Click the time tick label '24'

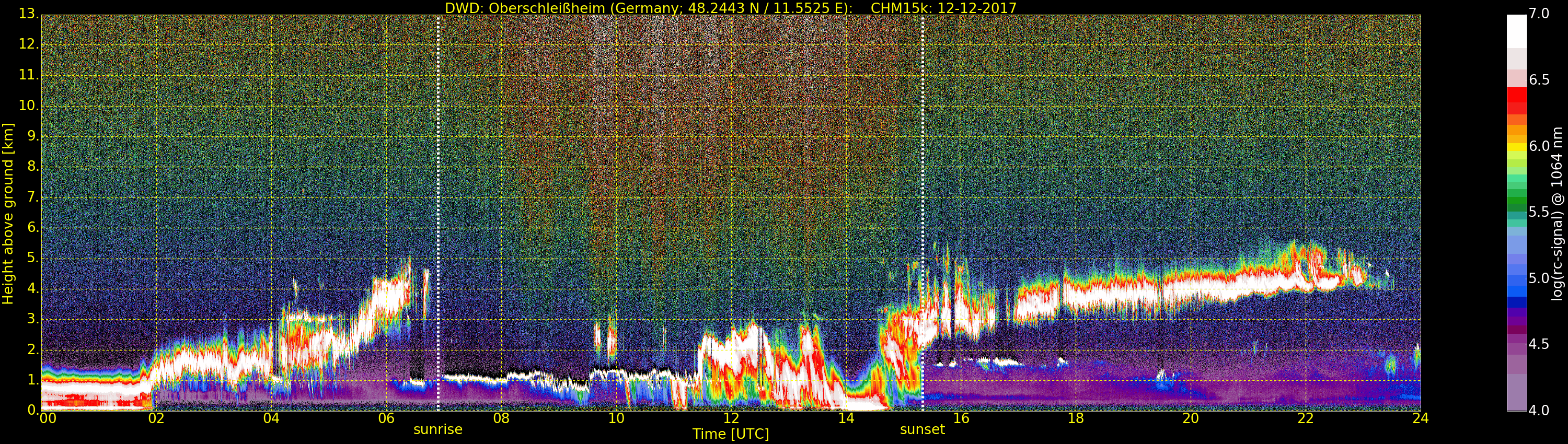[1421, 418]
